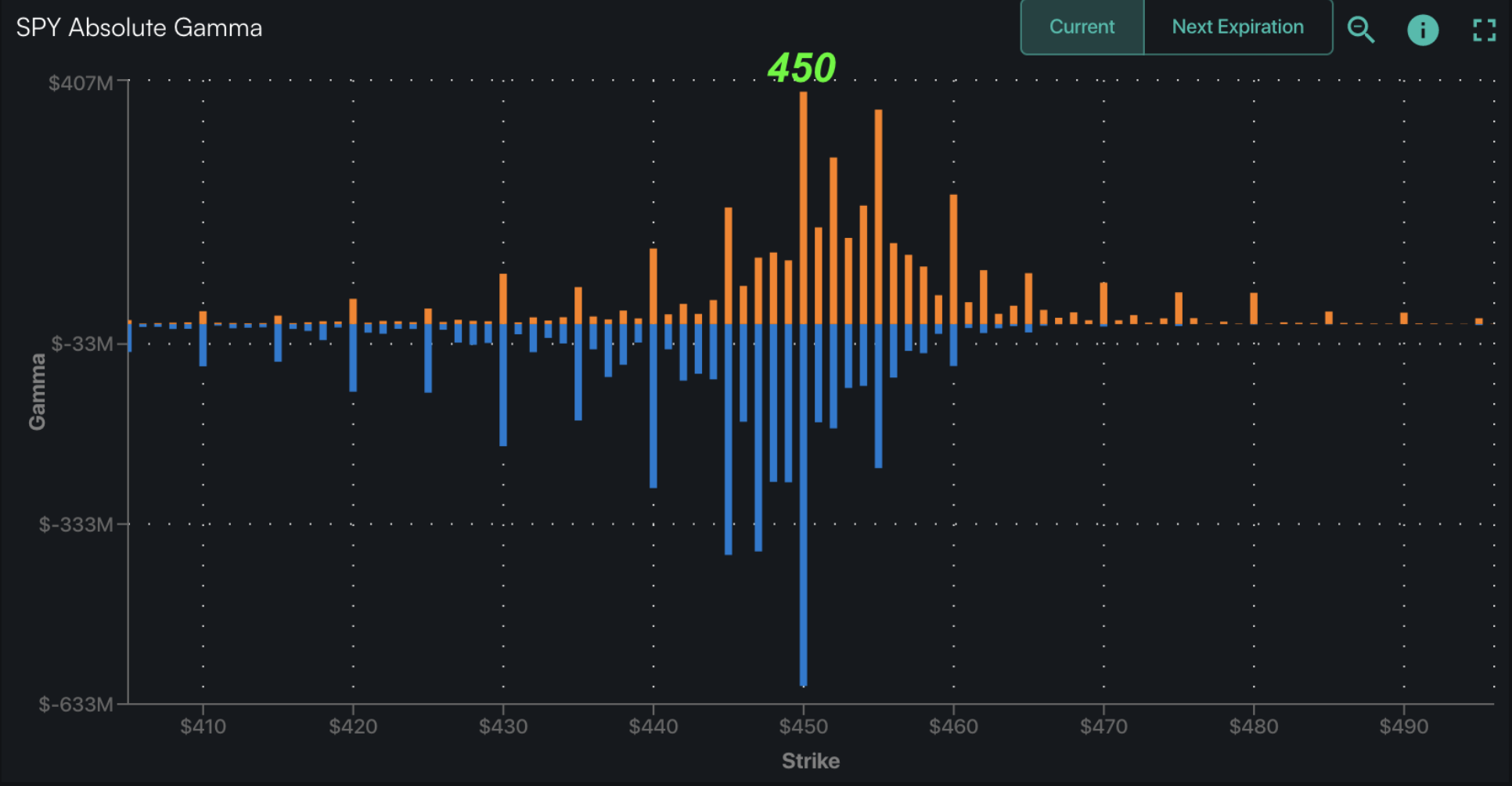
Task: Click the $450 strike axis label
Action: [803, 727]
